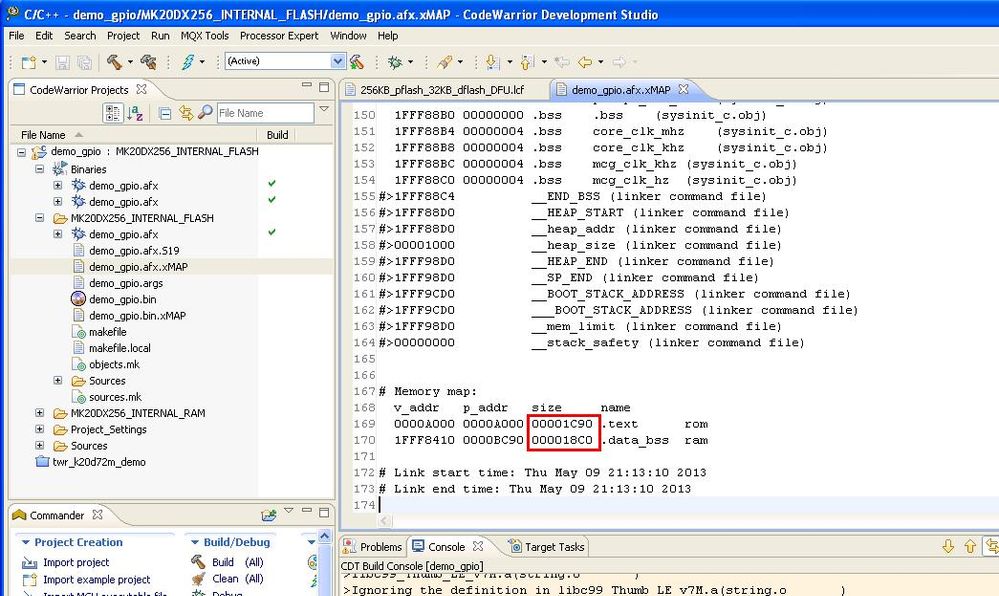This screenshot has height=596, width=999.
Task: Expand the MK20DX256_INTERNAL_RAM folder node
Action: click(40, 412)
